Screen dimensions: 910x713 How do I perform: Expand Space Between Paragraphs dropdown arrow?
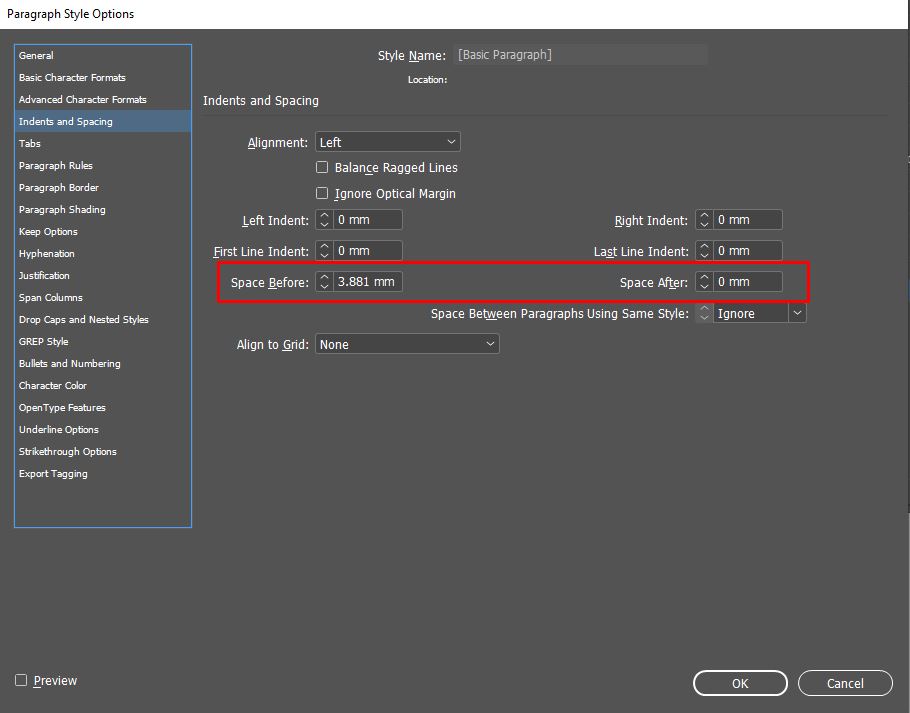tap(797, 314)
